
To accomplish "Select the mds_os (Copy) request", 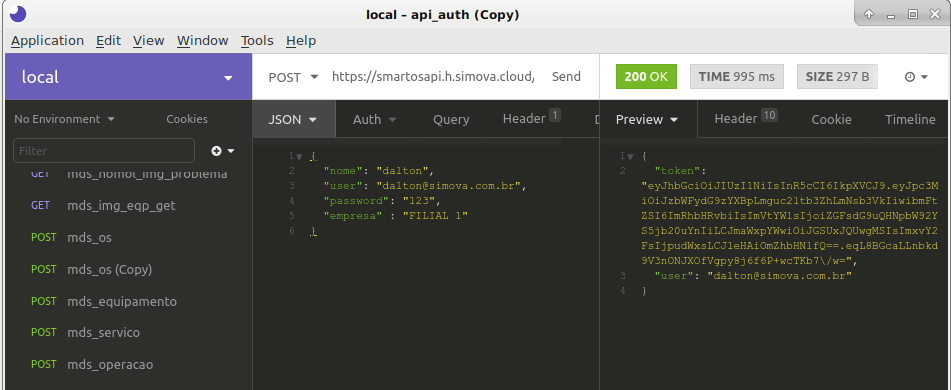I will tap(110, 269).
